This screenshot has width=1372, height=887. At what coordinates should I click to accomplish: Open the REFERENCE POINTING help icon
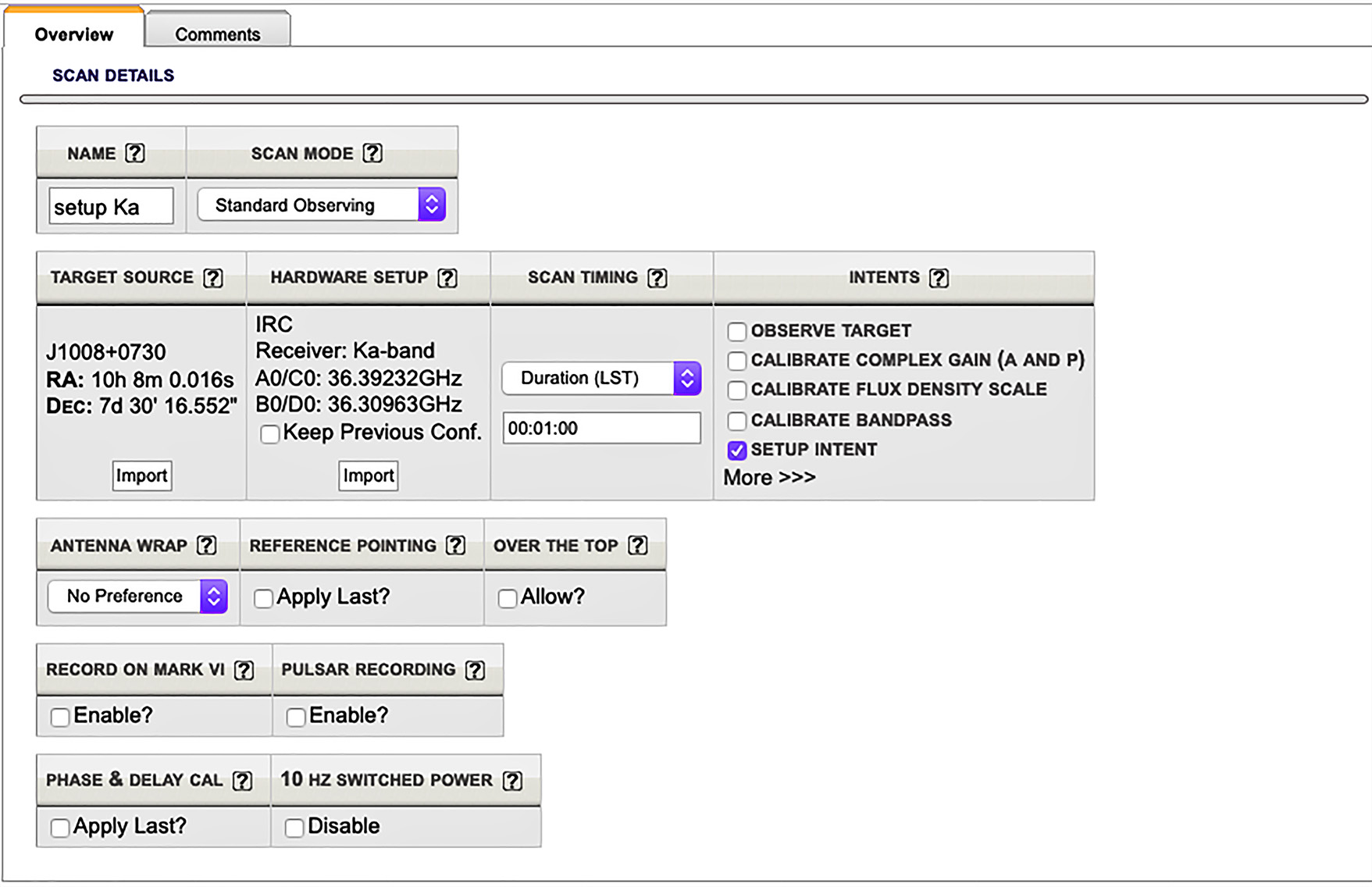pos(455,546)
